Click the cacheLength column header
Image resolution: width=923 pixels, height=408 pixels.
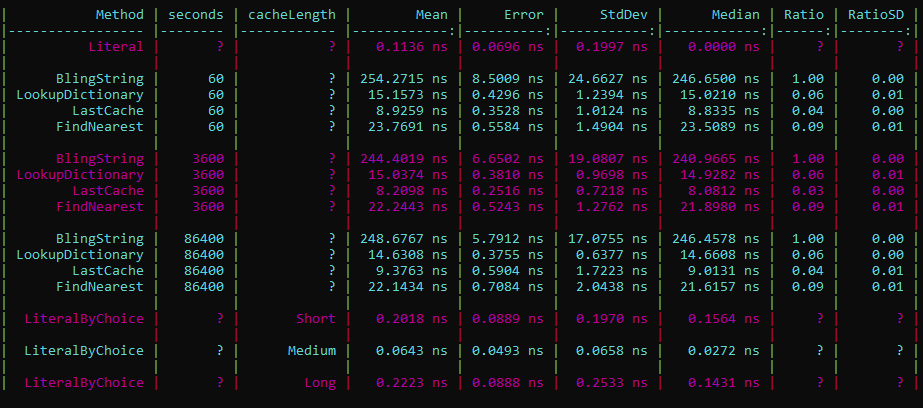point(292,15)
